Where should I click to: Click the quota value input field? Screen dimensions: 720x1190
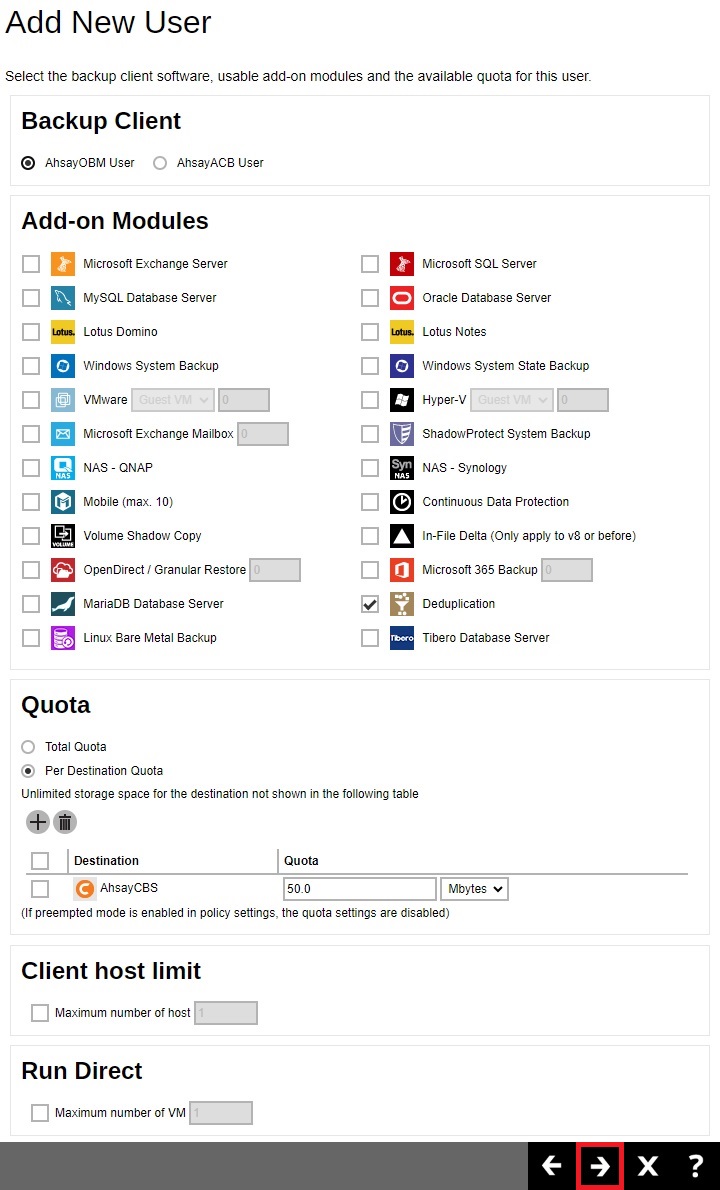(358, 888)
